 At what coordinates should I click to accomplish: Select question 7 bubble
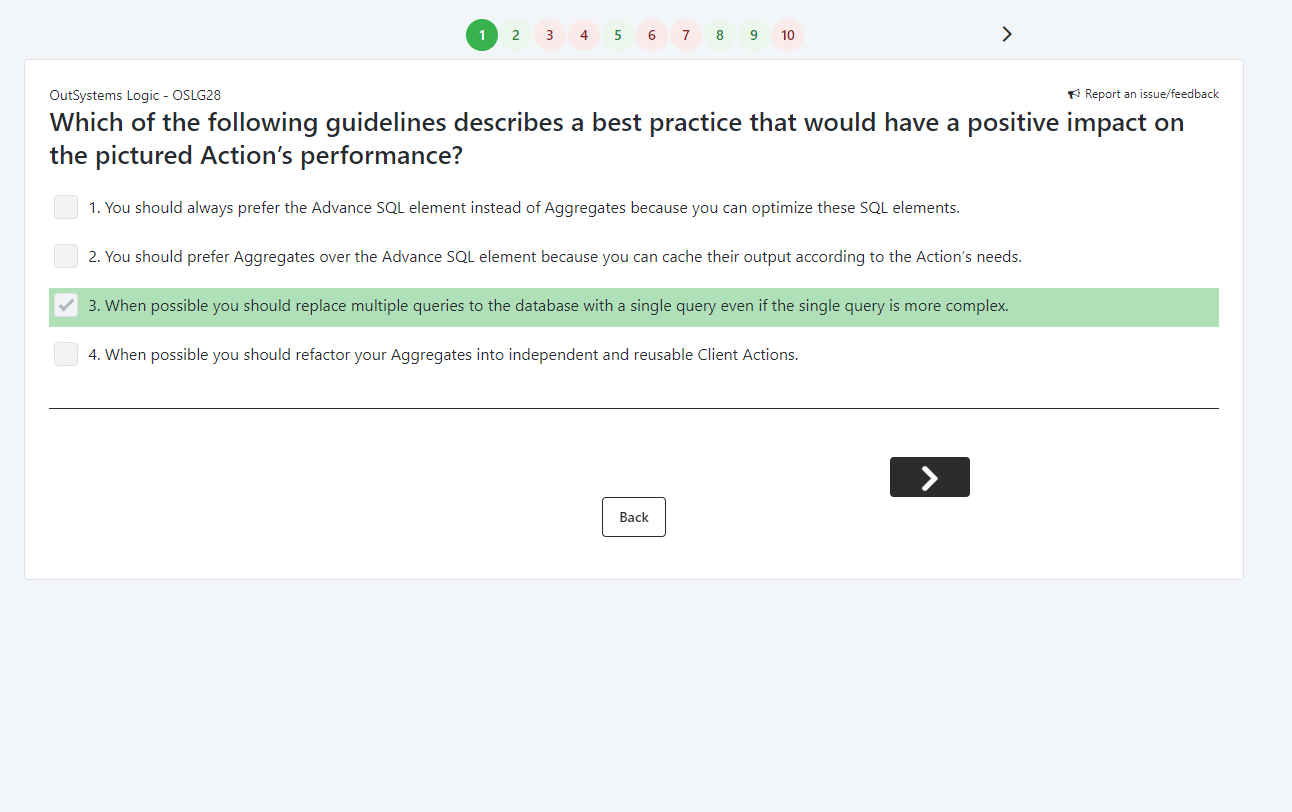pyautogui.click(x=686, y=36)
